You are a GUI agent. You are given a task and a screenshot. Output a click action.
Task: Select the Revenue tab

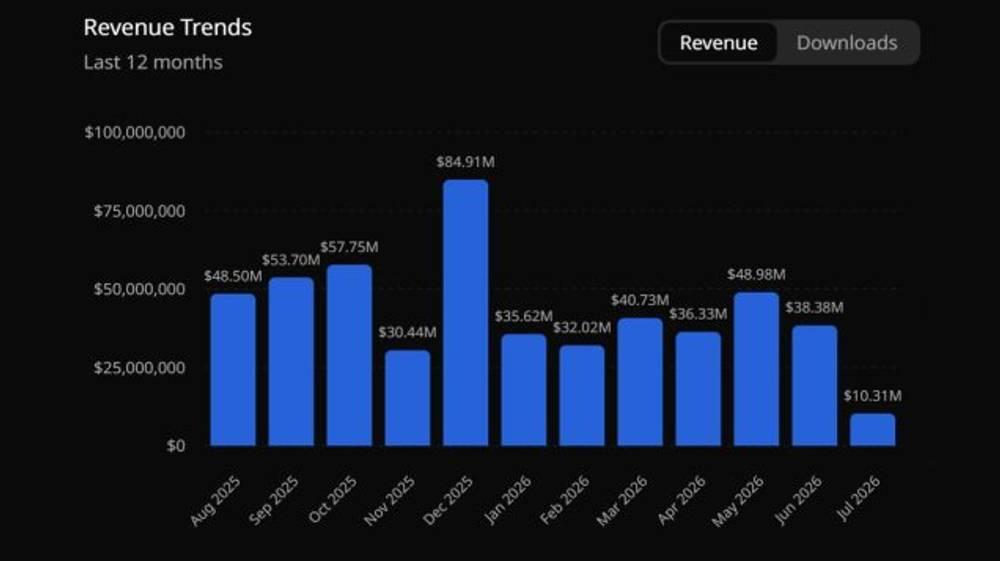718,43
